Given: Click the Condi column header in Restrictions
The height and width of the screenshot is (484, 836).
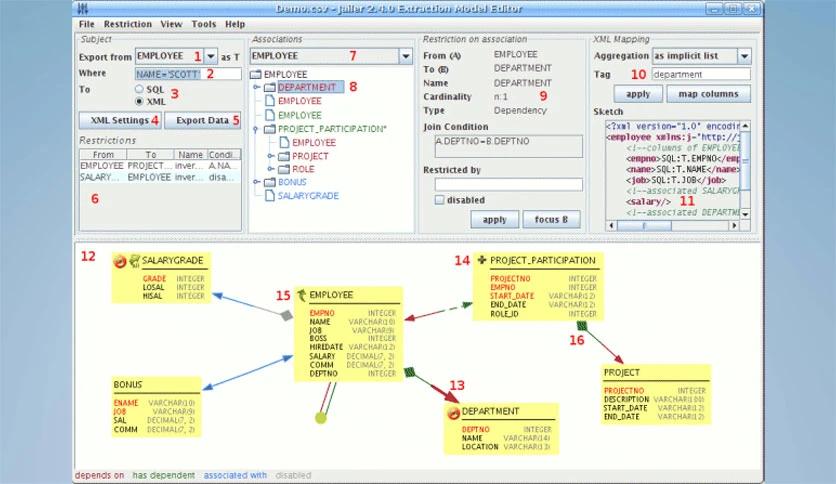Looking at the screenshot, I should click(x=223, y=155).
